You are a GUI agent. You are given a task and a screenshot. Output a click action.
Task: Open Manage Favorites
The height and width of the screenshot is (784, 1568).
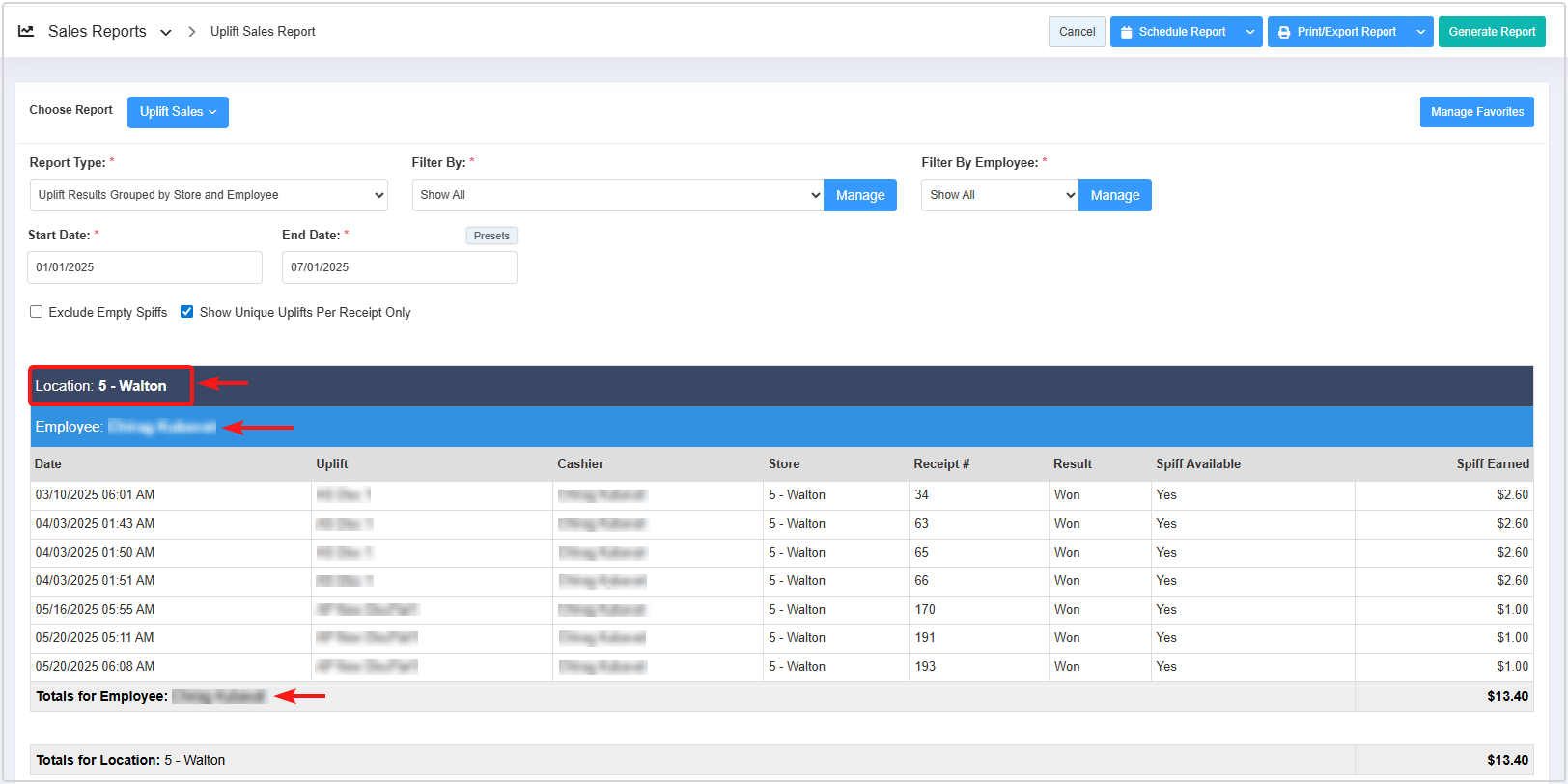1476,112
